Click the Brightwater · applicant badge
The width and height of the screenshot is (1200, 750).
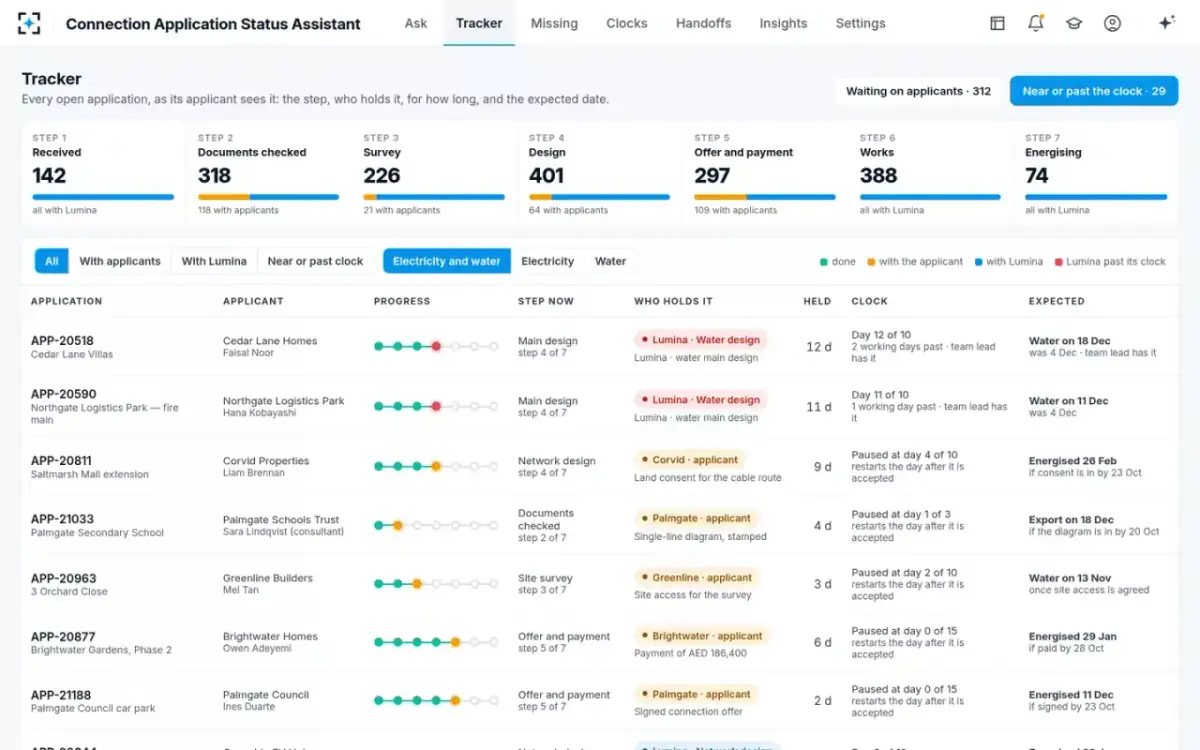pos(702,636)
